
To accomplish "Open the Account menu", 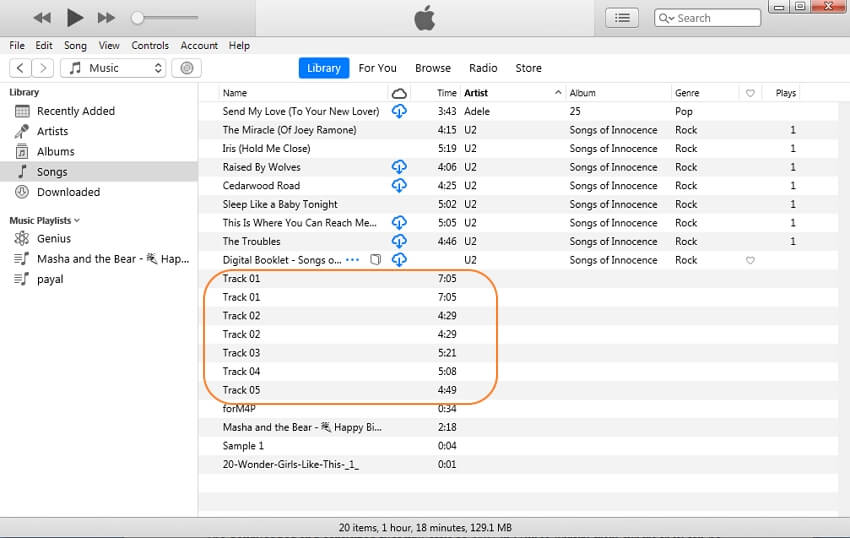I will click(199, 46).
